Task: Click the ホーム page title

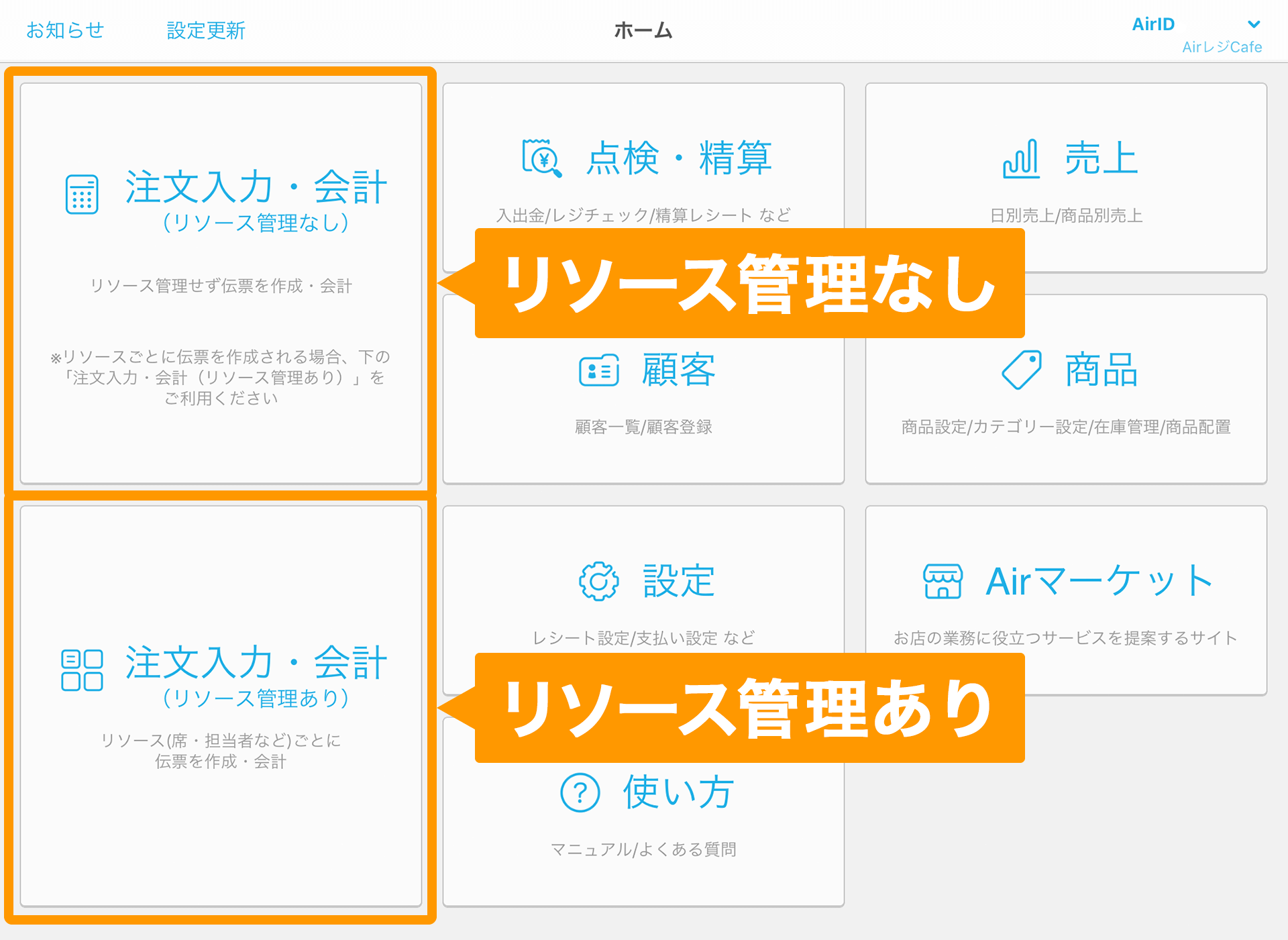Action: (x=643, y=30)
